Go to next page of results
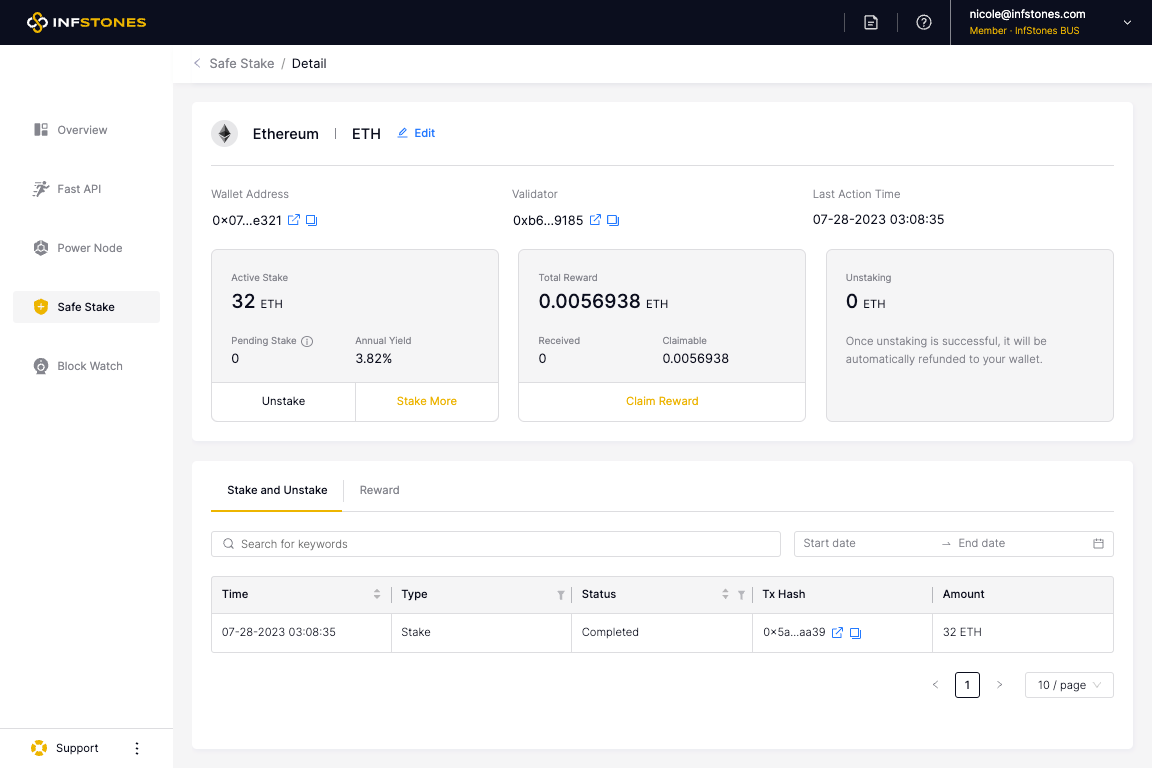This screenshot has width=1152, height=768. click(x=999, y=685)
